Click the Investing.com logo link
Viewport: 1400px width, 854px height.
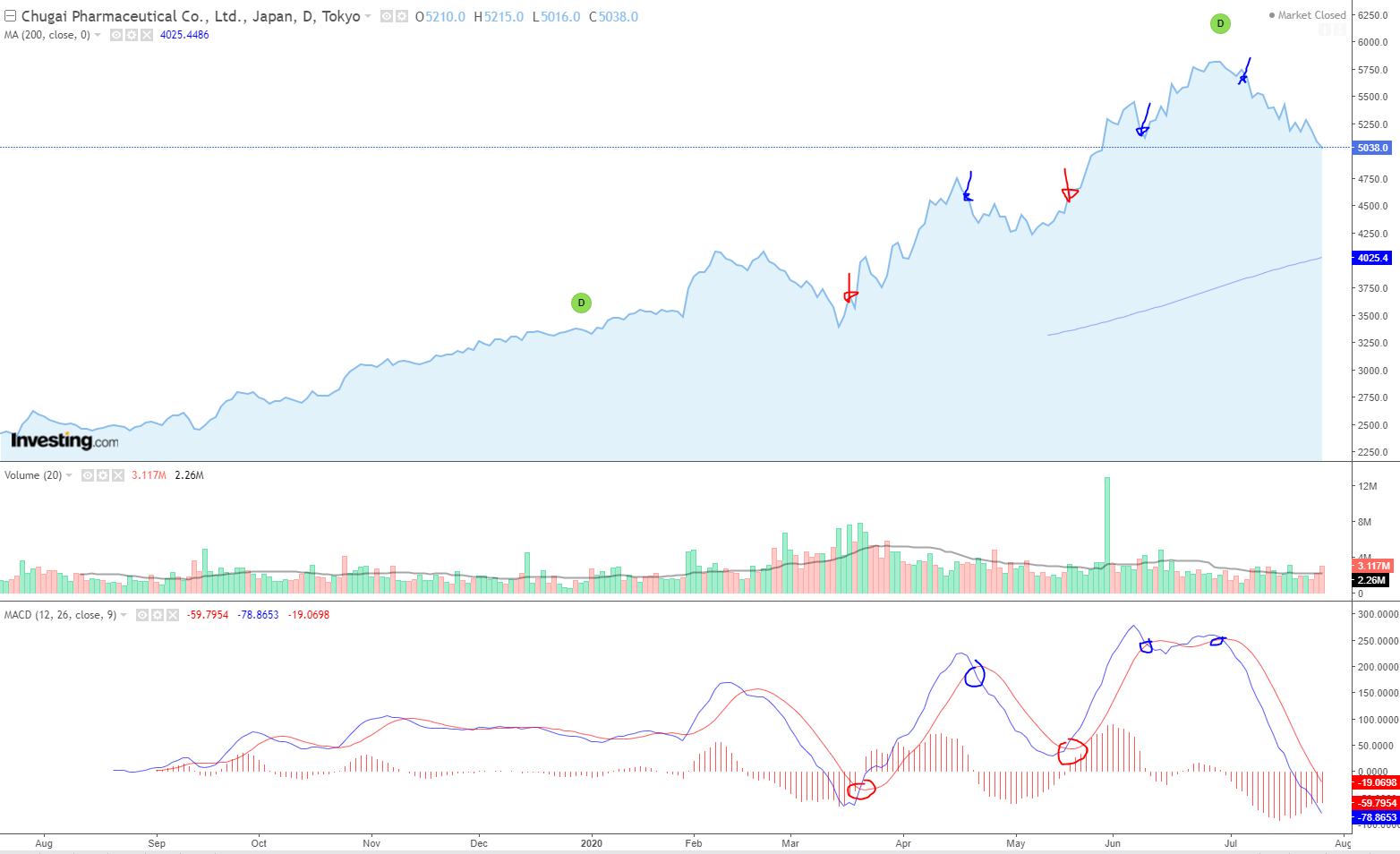(x=64, y=440)
